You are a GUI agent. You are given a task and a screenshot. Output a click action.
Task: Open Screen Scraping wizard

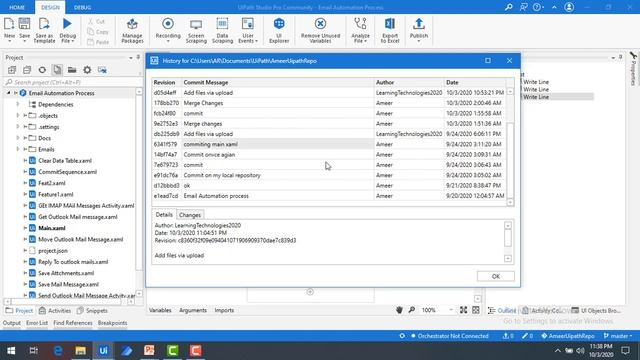(196, 30)
